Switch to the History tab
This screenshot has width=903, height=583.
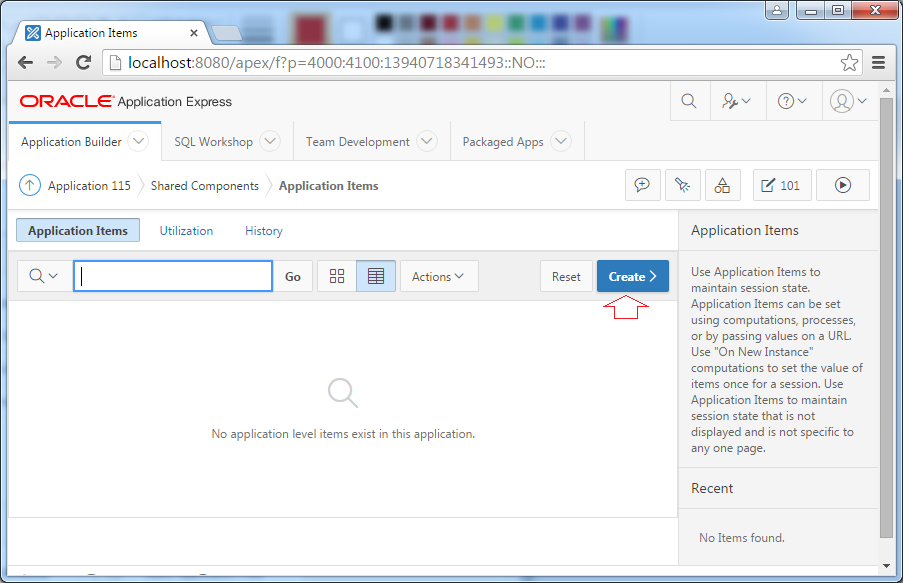[x=264, y=231]
